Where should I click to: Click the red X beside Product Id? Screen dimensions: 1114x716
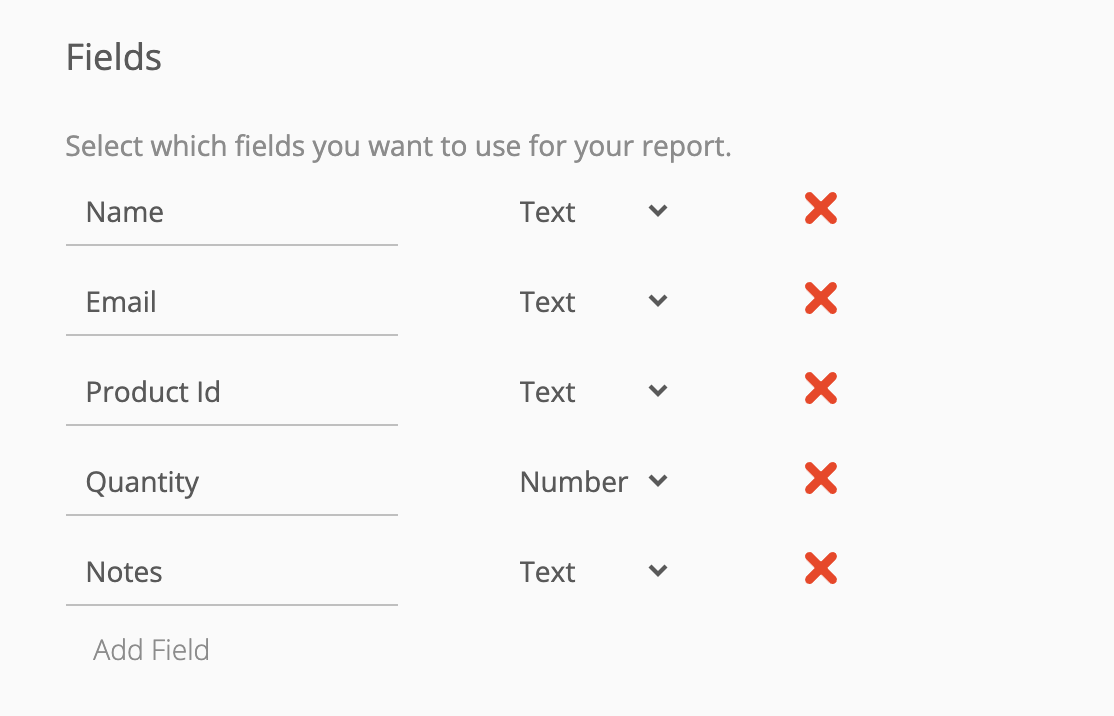point(819,389)
